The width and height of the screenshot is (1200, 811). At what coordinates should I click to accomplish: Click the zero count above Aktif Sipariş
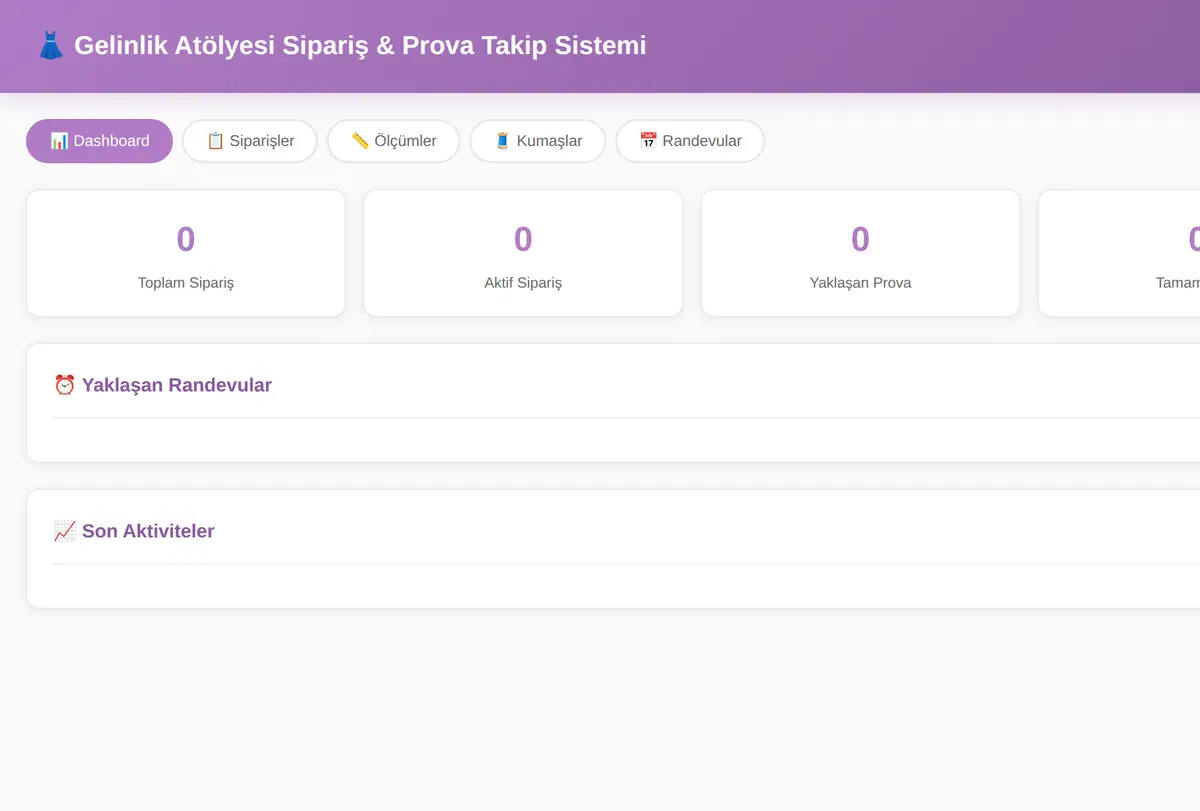click(x=523, y=239)
